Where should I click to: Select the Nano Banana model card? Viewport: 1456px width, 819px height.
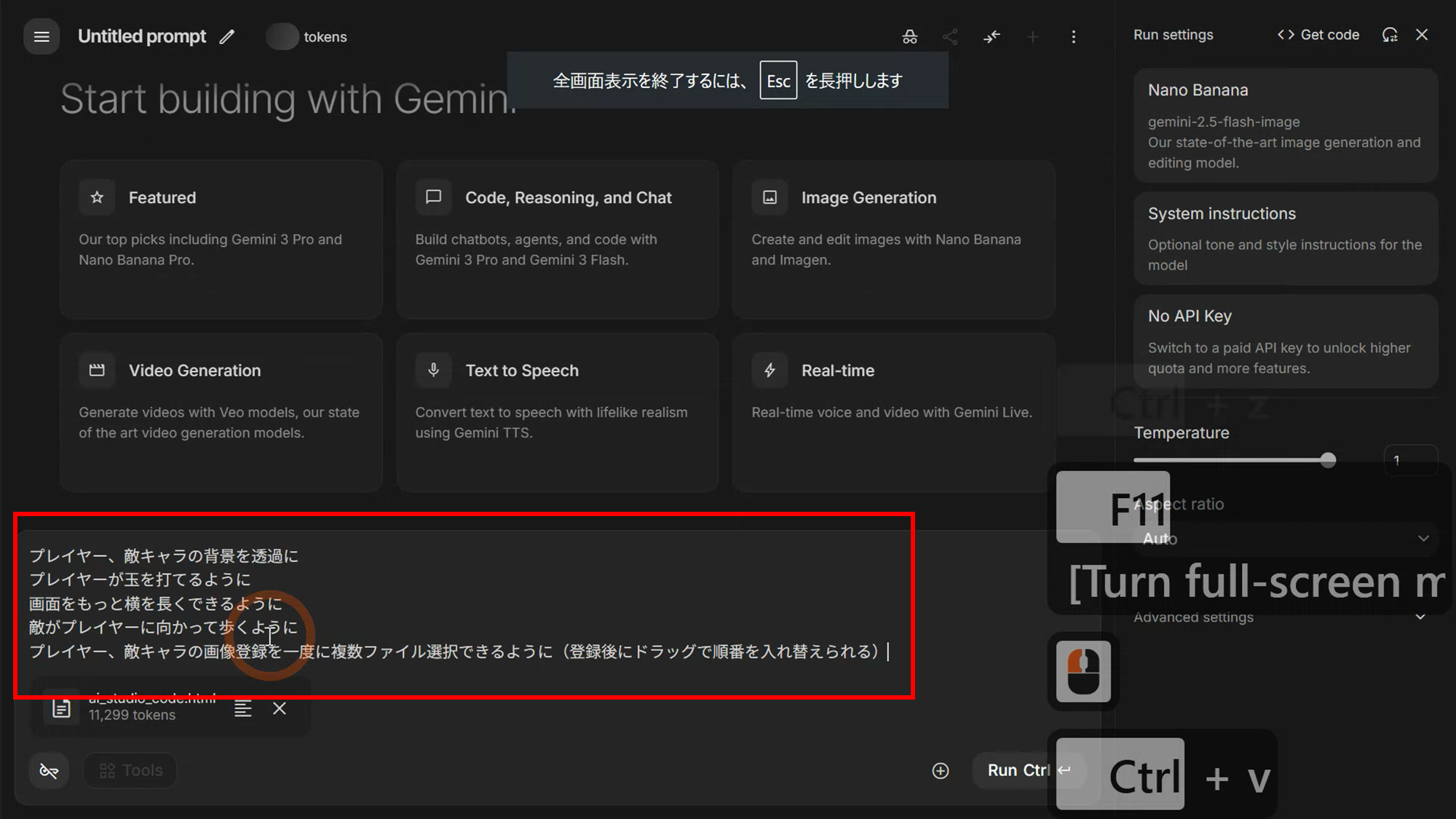pos(1286,125)
